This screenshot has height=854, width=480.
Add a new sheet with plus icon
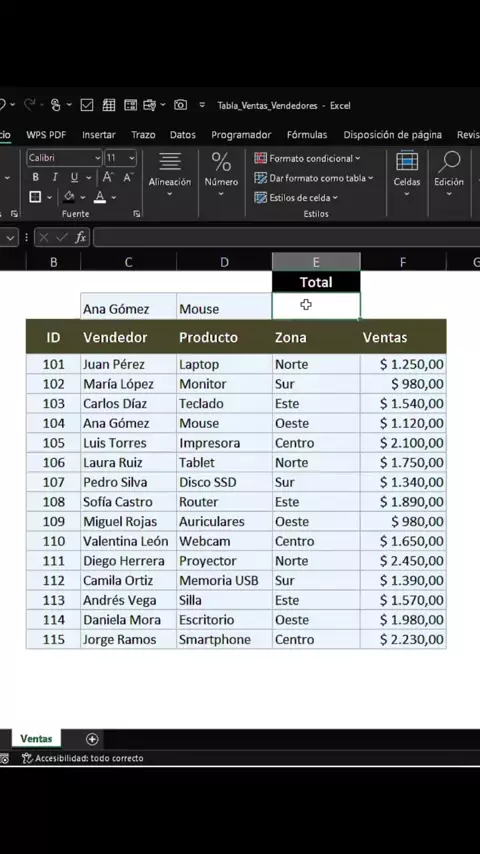(x=92, y=739)
